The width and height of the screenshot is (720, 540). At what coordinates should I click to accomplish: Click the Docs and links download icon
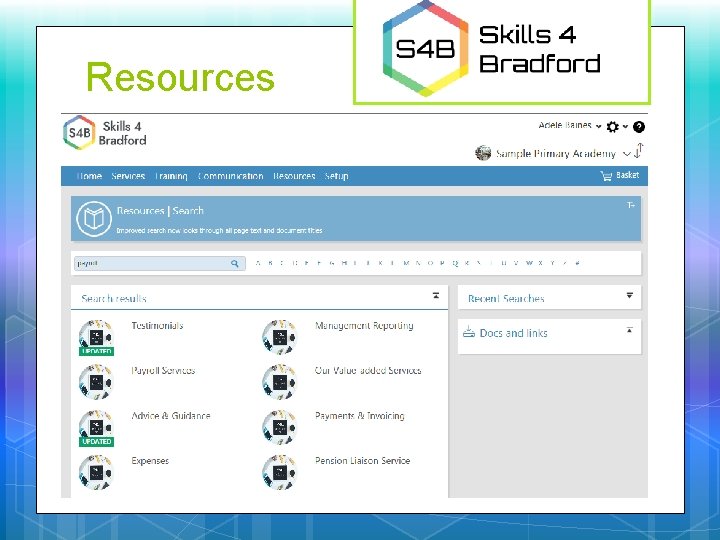coord(469,332)
